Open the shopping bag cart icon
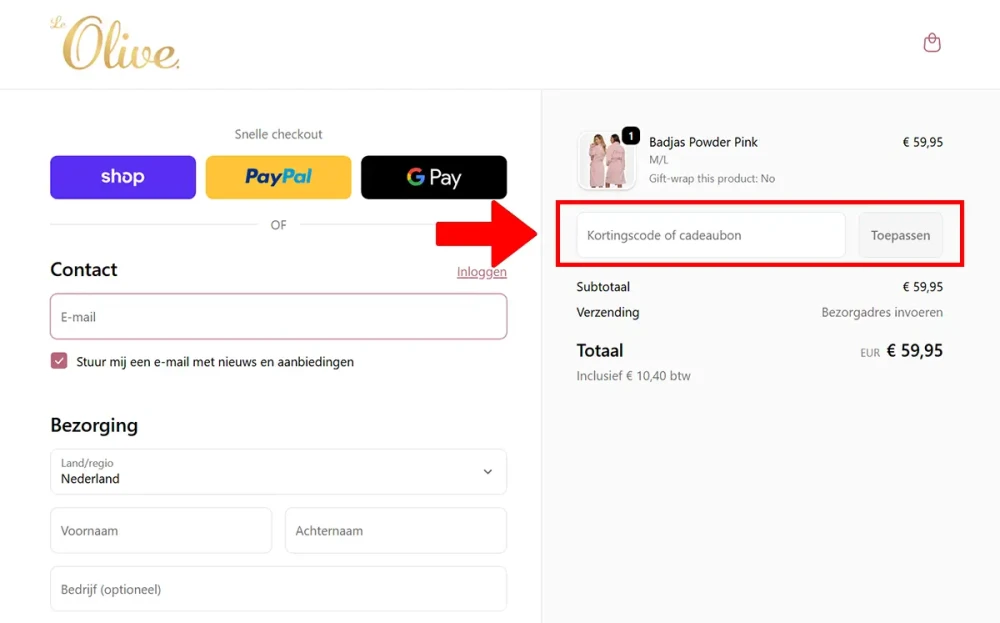This screenshot has width=1000, height=623. pos(932,43)
